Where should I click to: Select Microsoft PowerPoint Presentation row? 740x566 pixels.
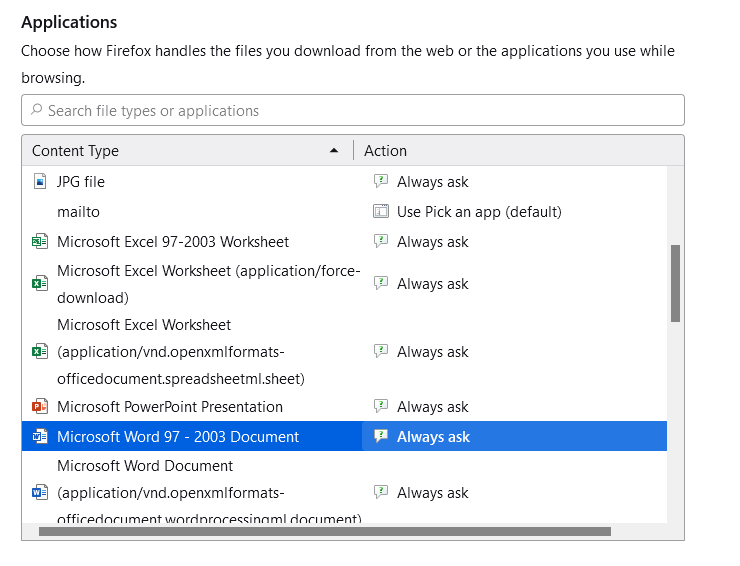tap(344, 406)
